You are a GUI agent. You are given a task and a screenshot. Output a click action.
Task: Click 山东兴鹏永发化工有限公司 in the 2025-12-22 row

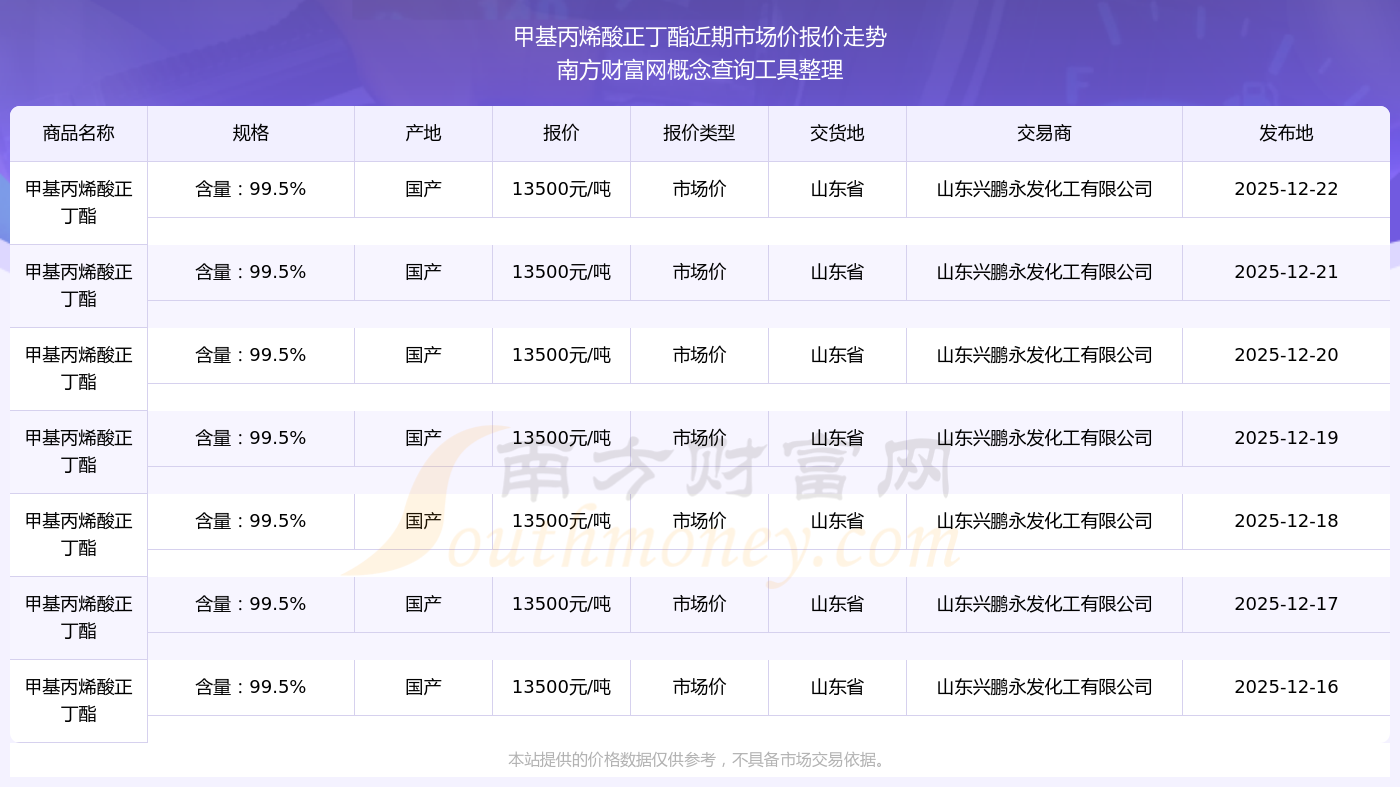[1045, 189]
